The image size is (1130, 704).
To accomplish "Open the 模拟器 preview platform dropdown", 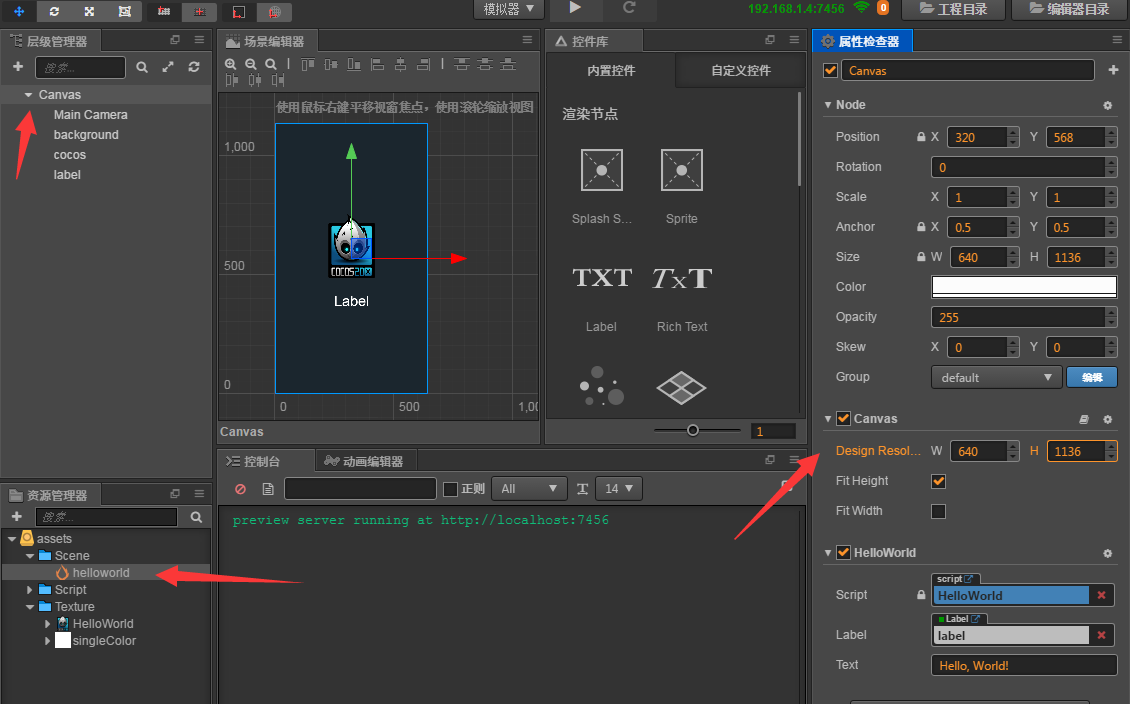I will (x=508, y=9).
